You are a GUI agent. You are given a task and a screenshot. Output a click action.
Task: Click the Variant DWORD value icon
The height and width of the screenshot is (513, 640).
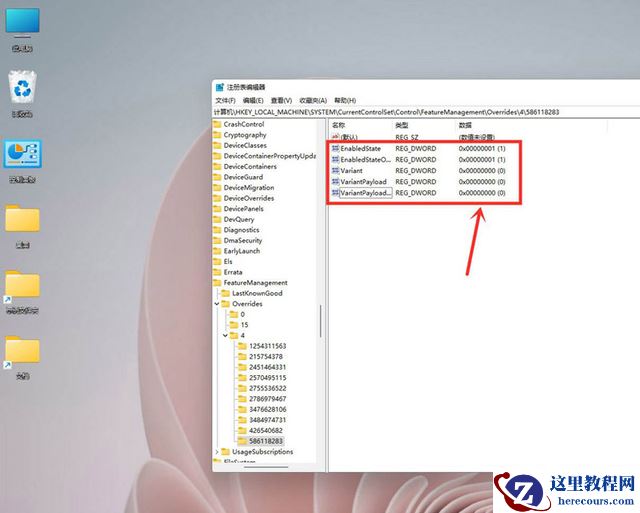[x=336, y=170]
